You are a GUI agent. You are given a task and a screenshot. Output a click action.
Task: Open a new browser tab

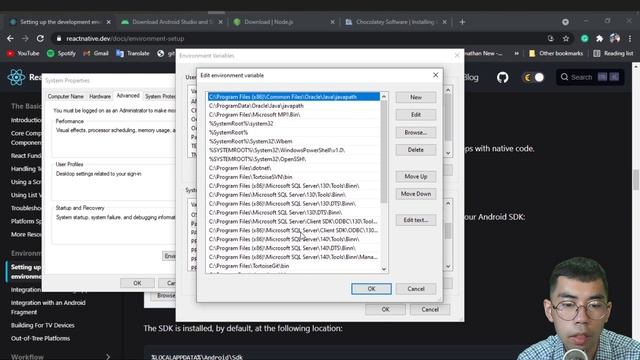pos(462,22)
